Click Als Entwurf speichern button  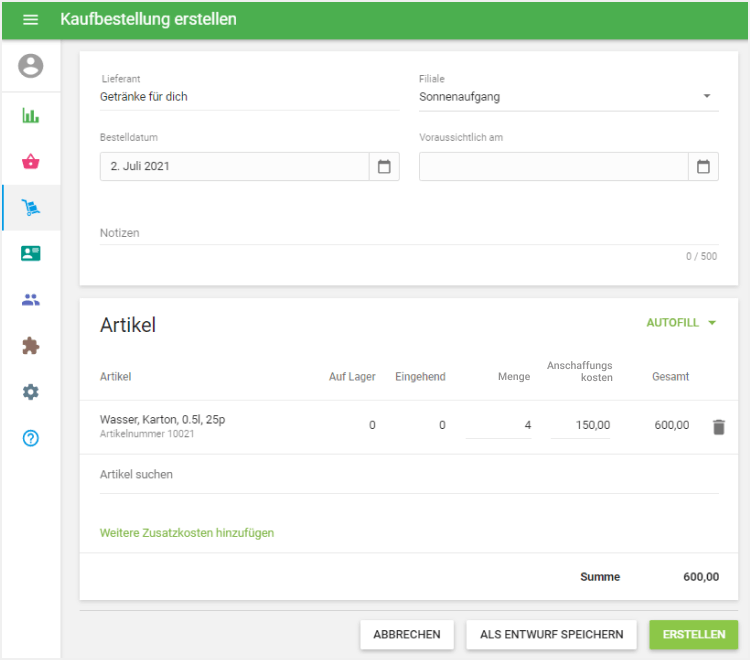pyautogui.click(x=551, y=634)
